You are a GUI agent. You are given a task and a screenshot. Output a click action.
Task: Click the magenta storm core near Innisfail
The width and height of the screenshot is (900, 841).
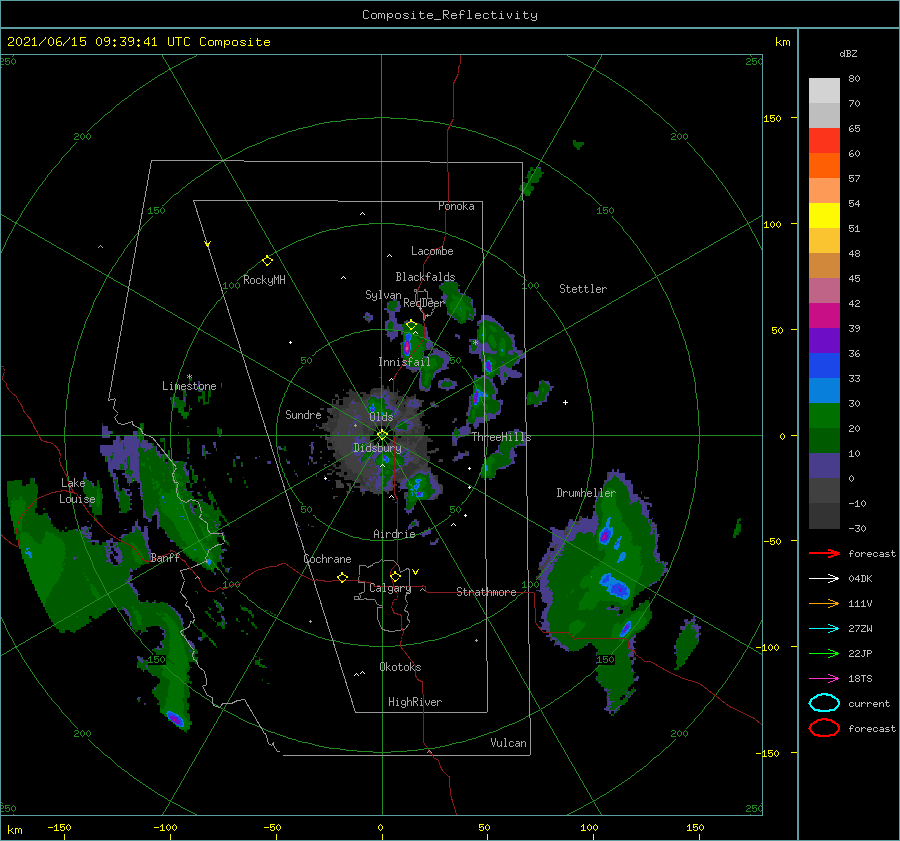pos(407,347)
